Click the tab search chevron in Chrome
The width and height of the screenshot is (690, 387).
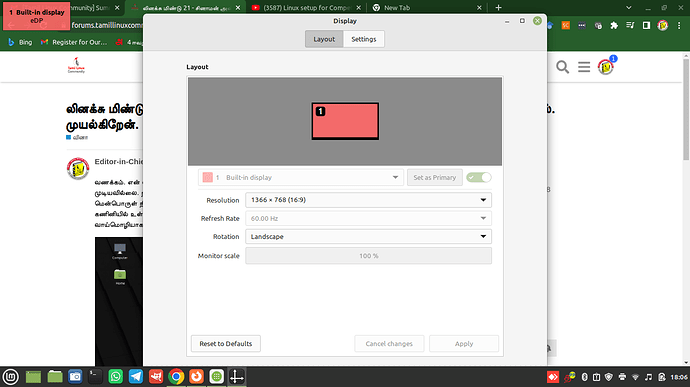pos(628,7)
